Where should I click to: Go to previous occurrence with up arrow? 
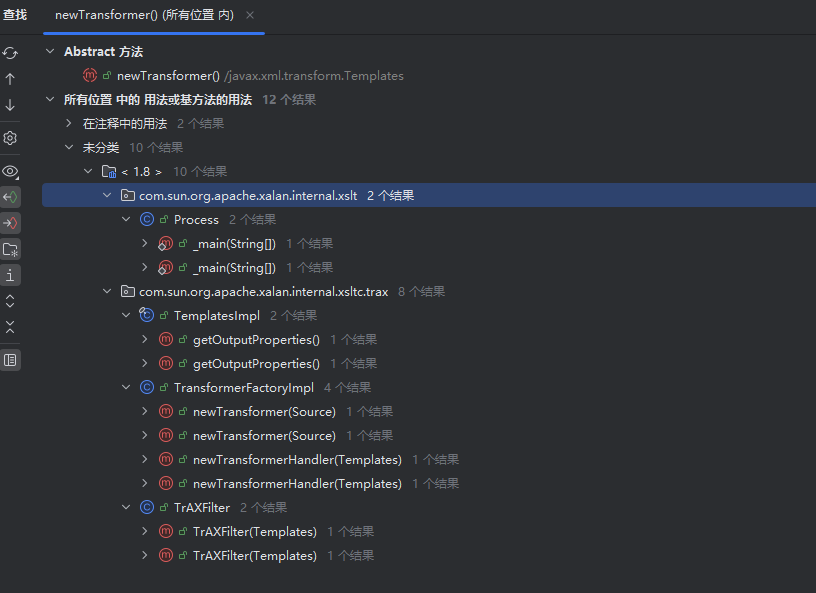click(10, 79)
